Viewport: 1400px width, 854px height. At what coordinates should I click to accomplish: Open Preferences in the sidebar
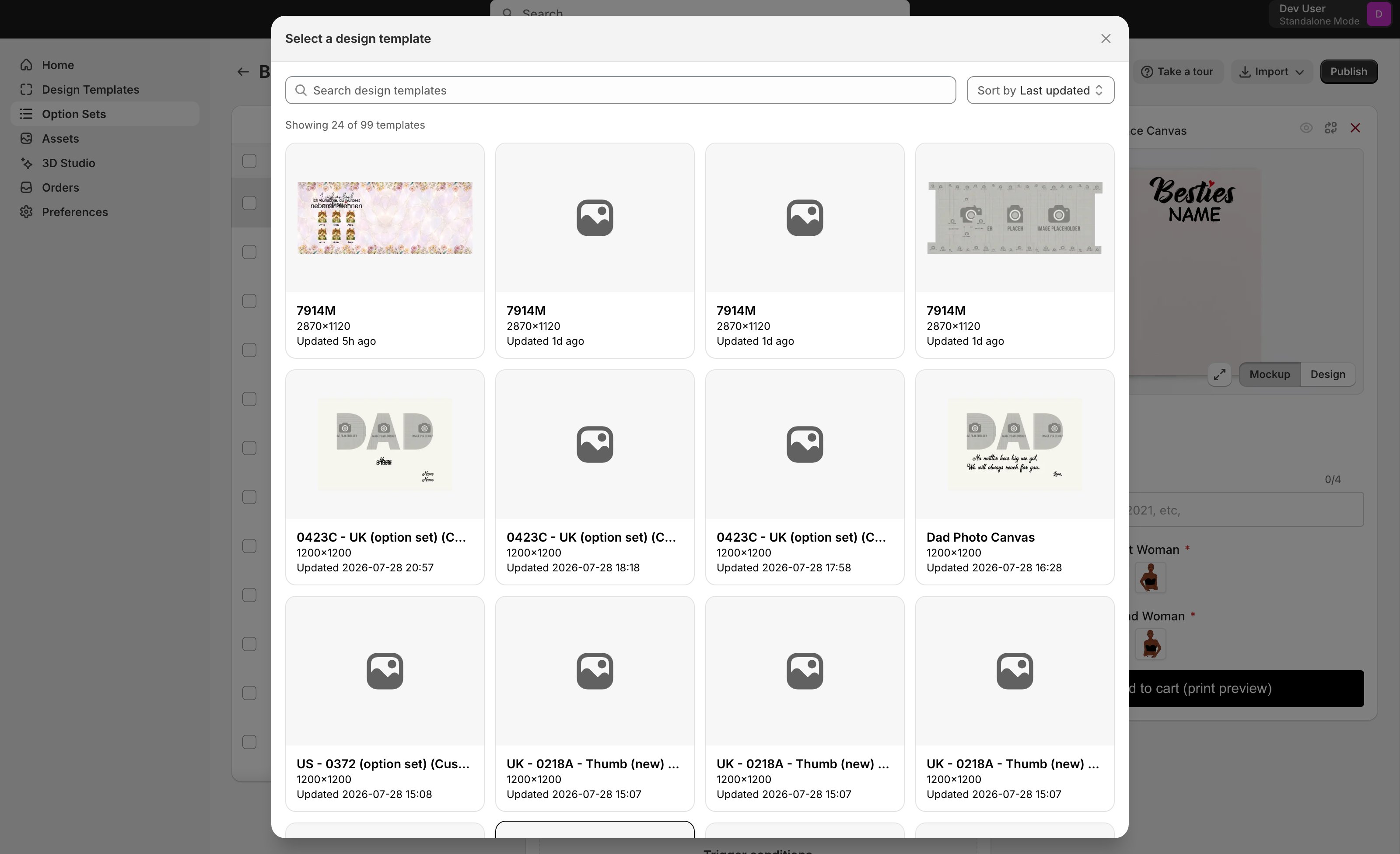tap(105, 211)
